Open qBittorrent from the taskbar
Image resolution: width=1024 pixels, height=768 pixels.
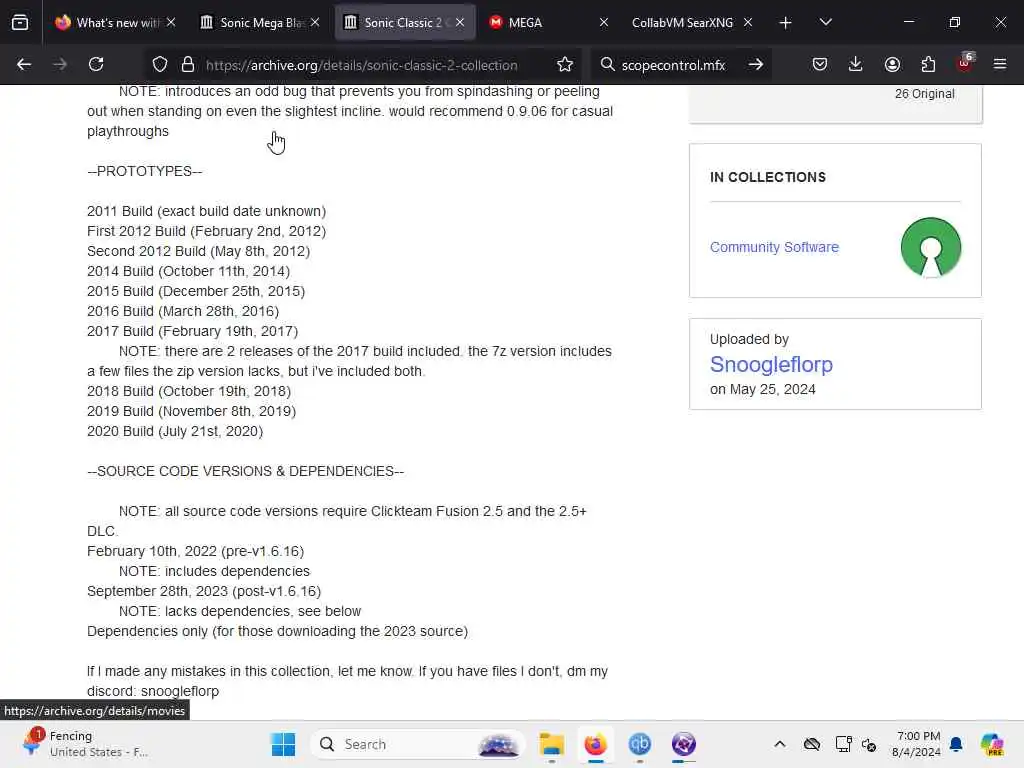point(639,744)
